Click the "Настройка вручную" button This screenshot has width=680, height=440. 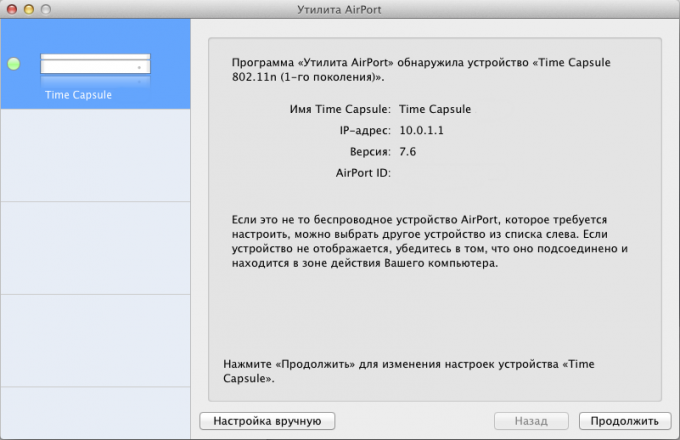pos(267,421)
